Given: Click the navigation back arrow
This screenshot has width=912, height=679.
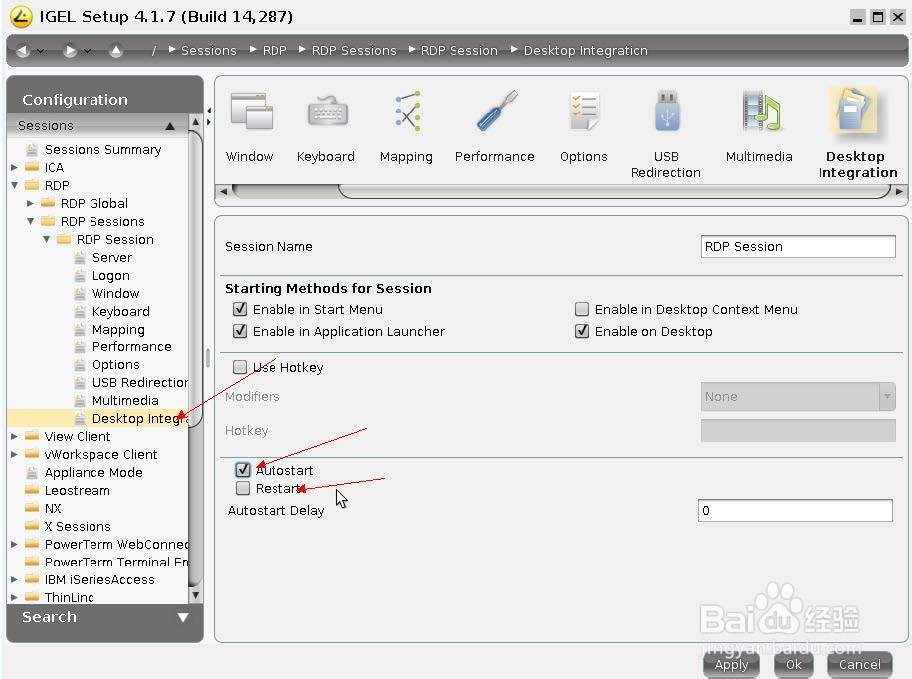Looking at the screenshot, I should 23,51.
